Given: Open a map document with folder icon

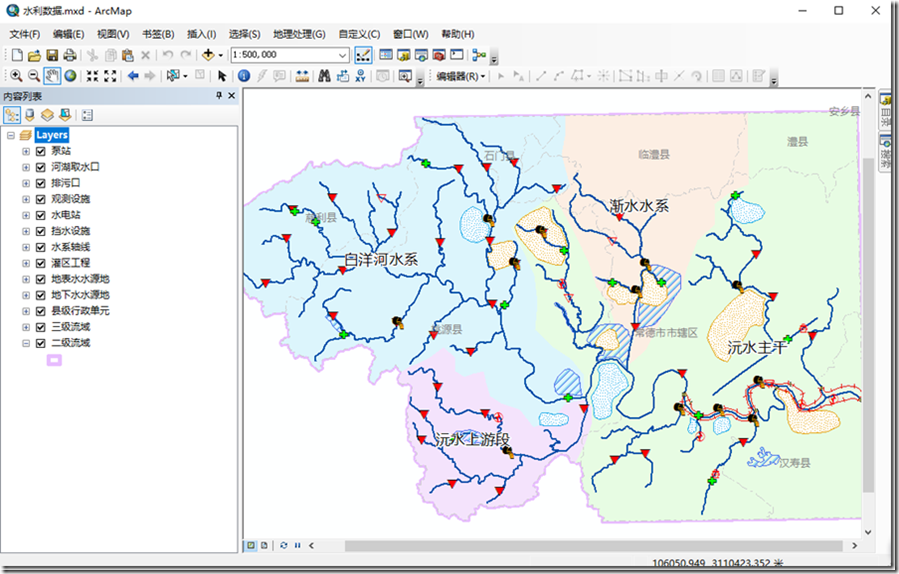Looking at the screenshot, I should click(x=34, y=55).
